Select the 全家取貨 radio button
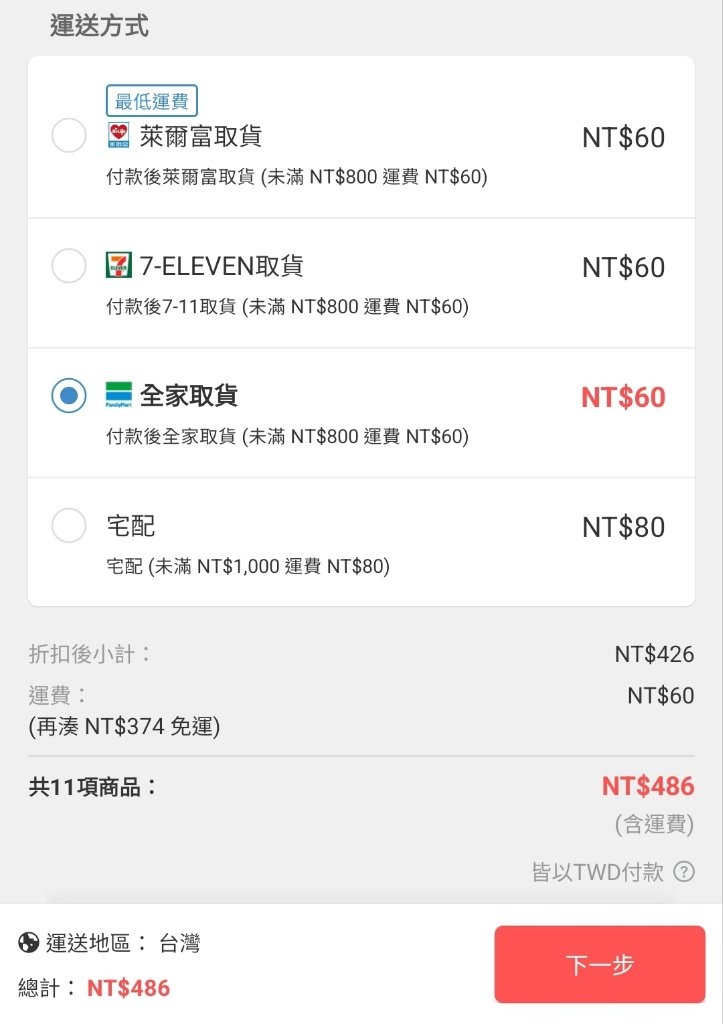The width and height of the screenshot is (723, 1024). point(69,395)
